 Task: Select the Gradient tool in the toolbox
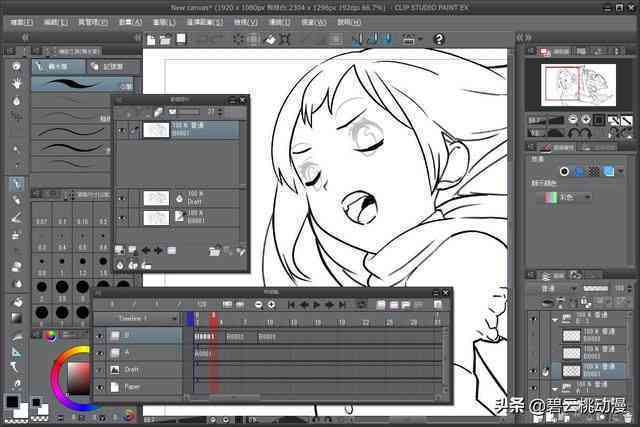[16, 318]
